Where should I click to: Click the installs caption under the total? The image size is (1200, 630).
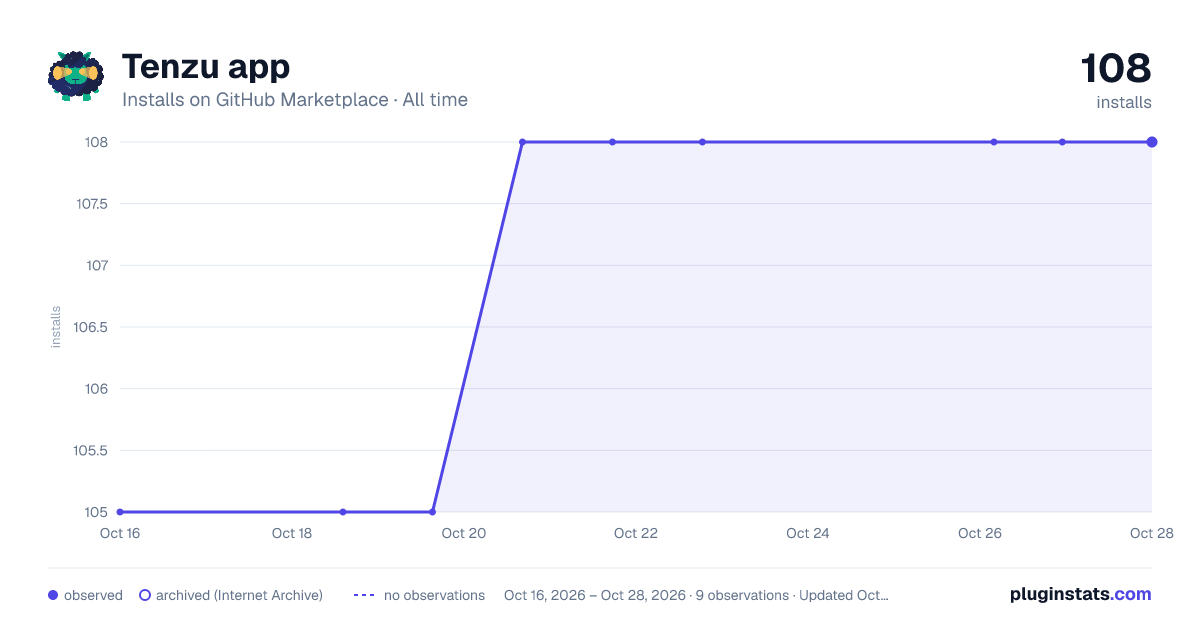[x=1124, y=102]
